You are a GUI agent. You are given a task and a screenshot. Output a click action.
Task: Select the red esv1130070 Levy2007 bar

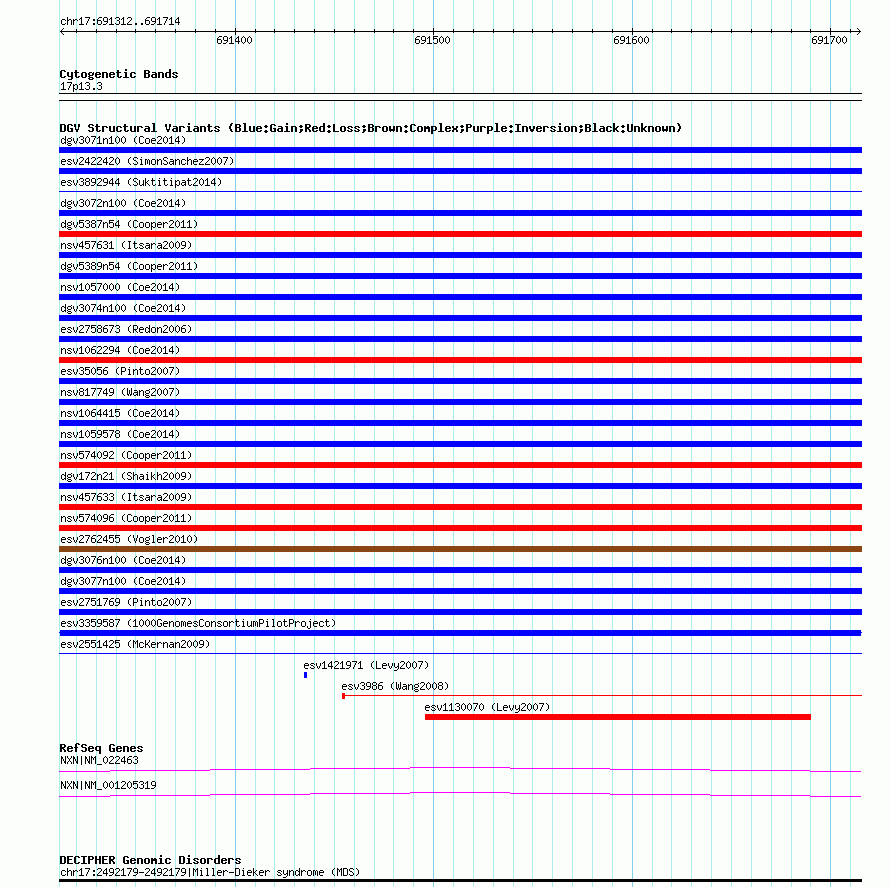(x=618, y=717)
